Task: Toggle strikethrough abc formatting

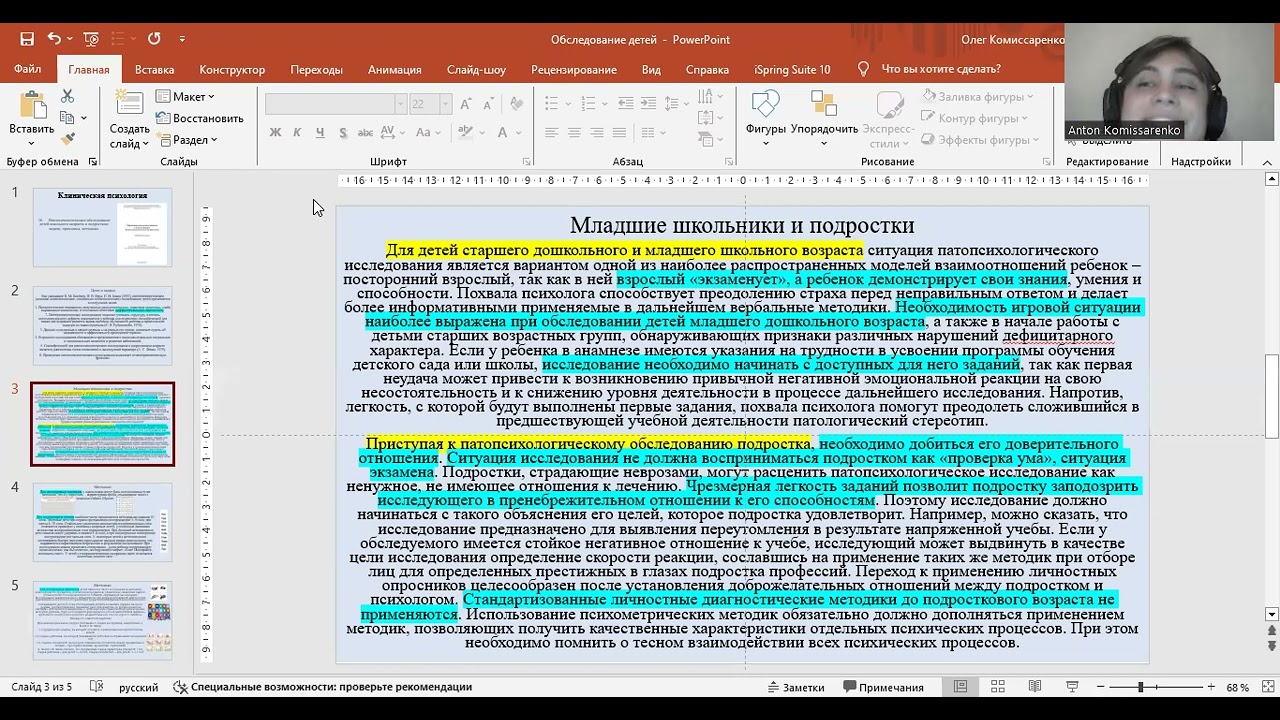Action: point(365,132)
